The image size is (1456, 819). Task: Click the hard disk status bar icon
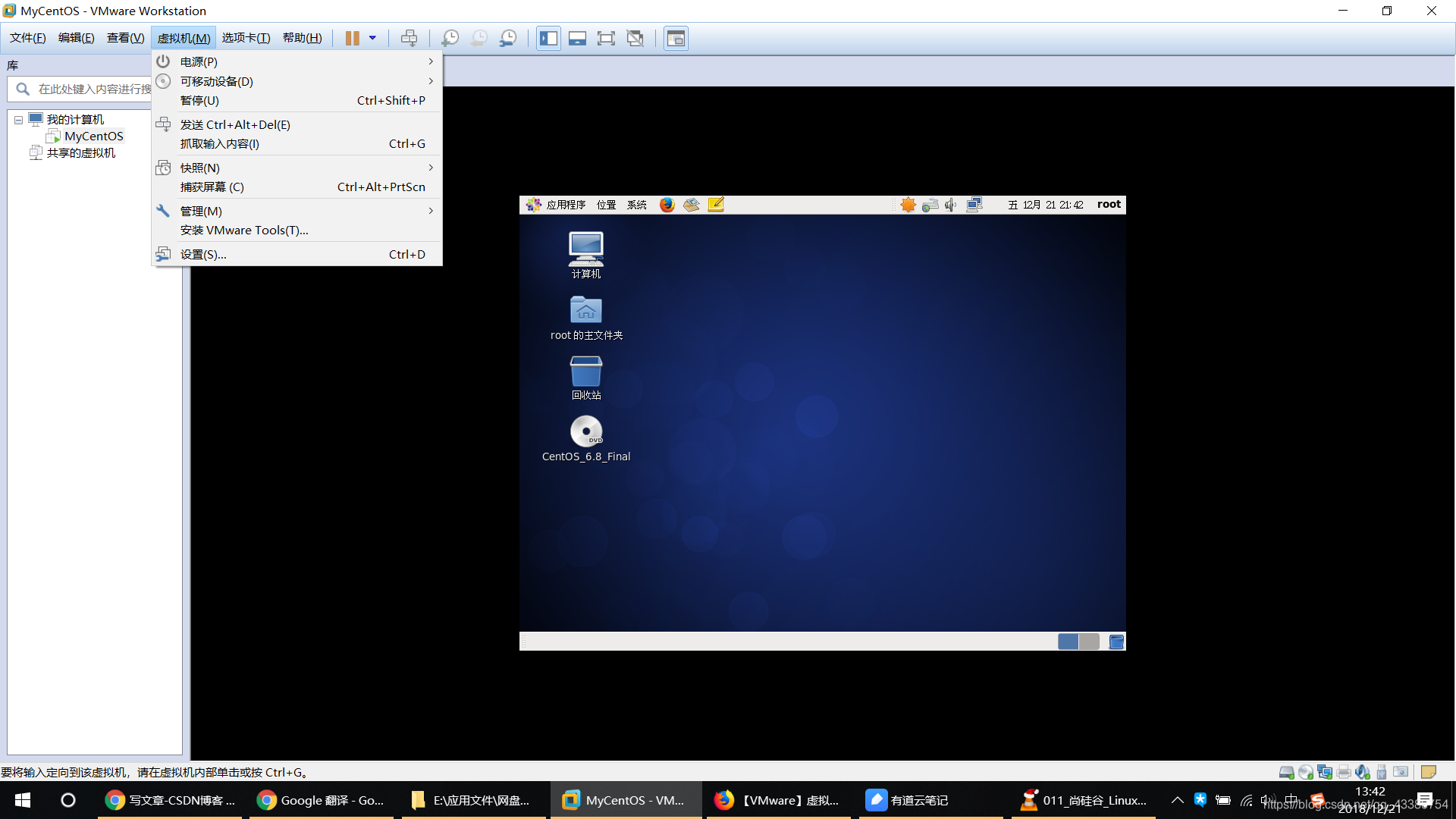[x=1286, y=772]
